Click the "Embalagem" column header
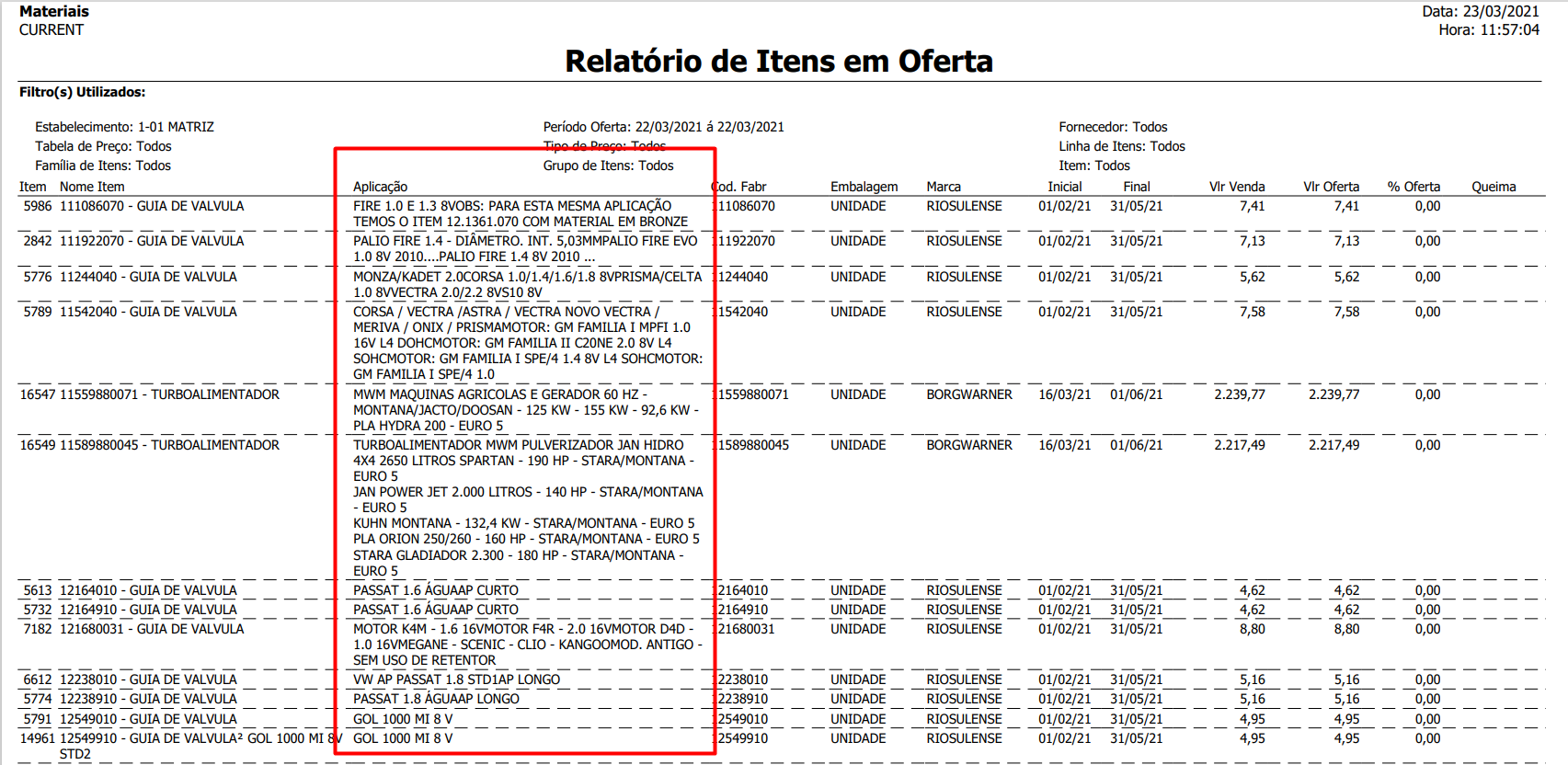The width and height of the screenshot is (1568, 765). [x=864, y=187]
